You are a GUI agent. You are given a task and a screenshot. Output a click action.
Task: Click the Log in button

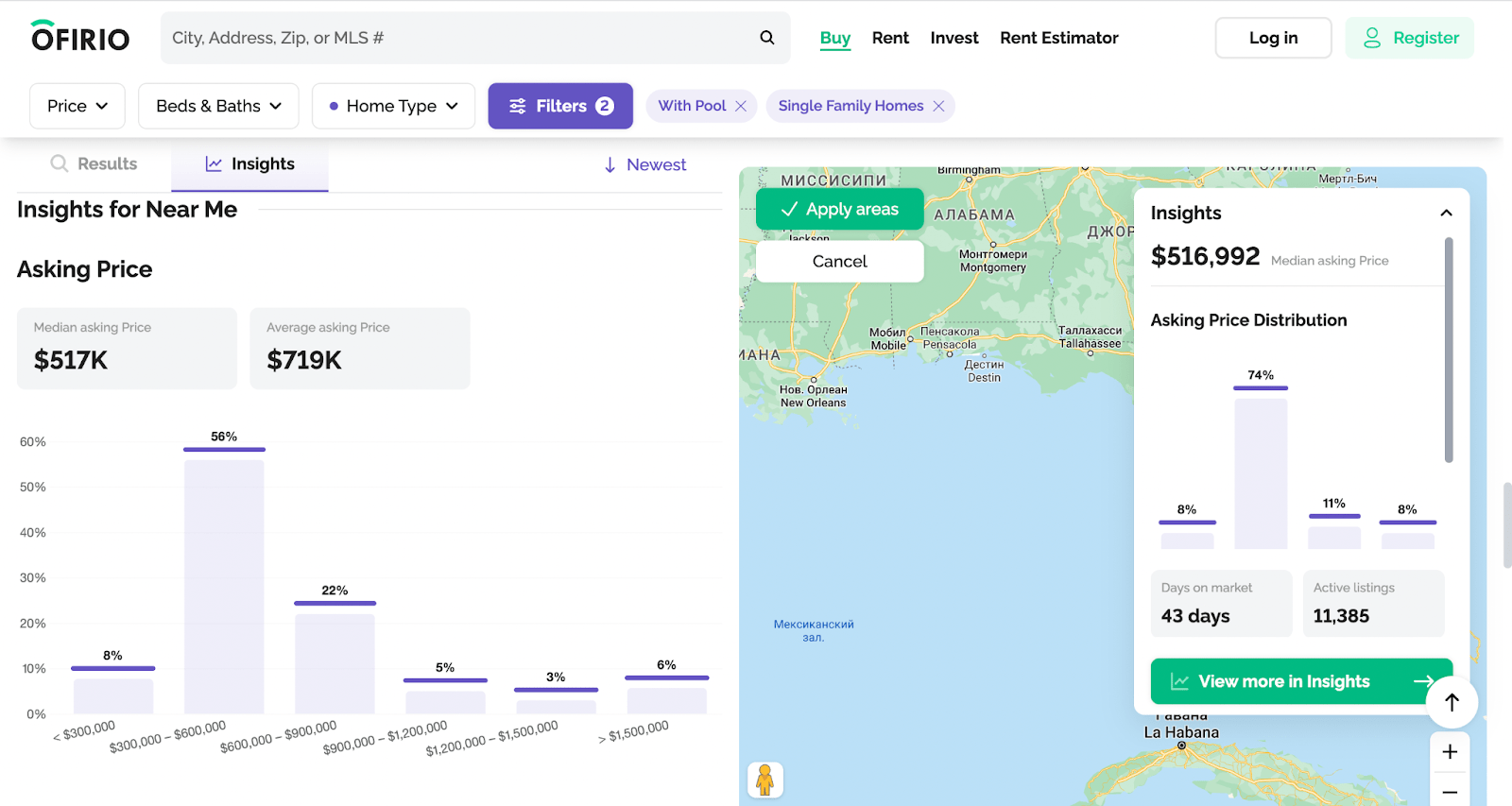pos(1273,38)
